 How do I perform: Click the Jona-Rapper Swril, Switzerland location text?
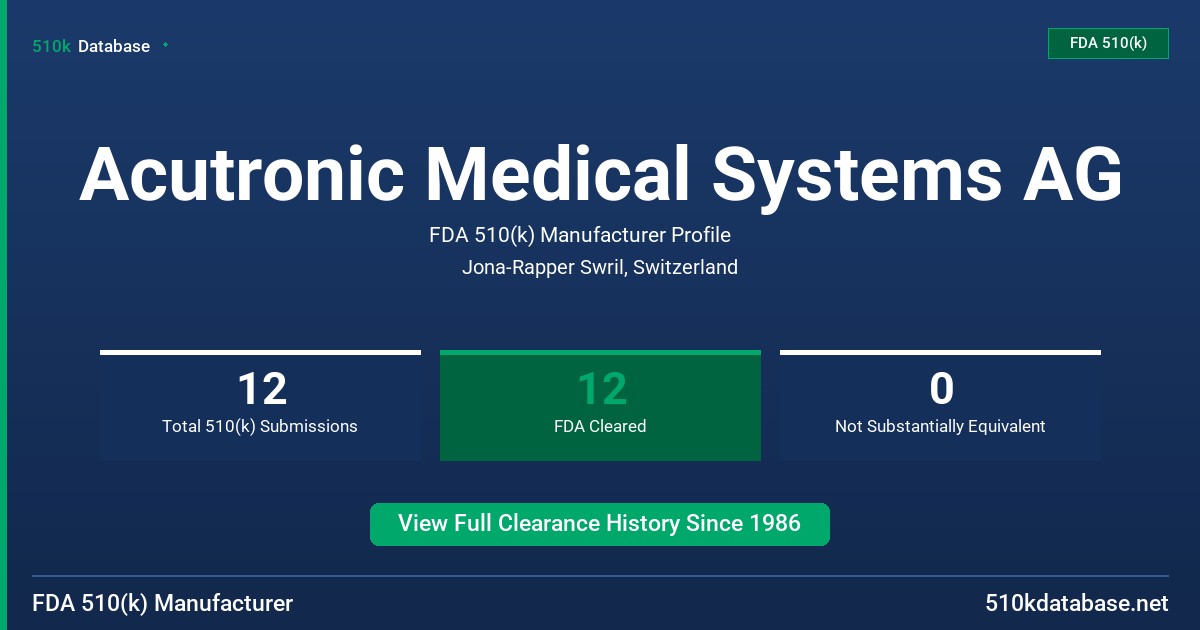(x=600, y=267)
